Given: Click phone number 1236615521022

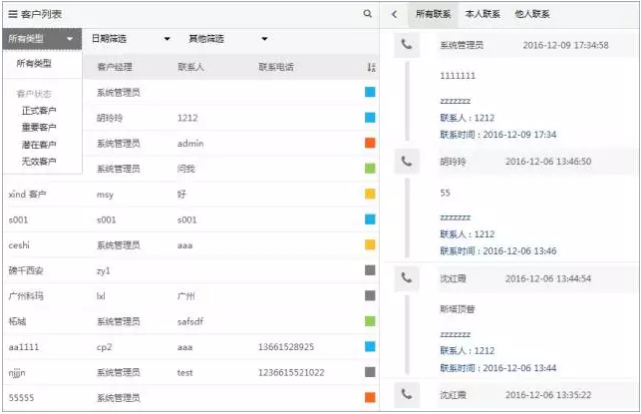Looking at the screenshot, I should coord(291,372).
